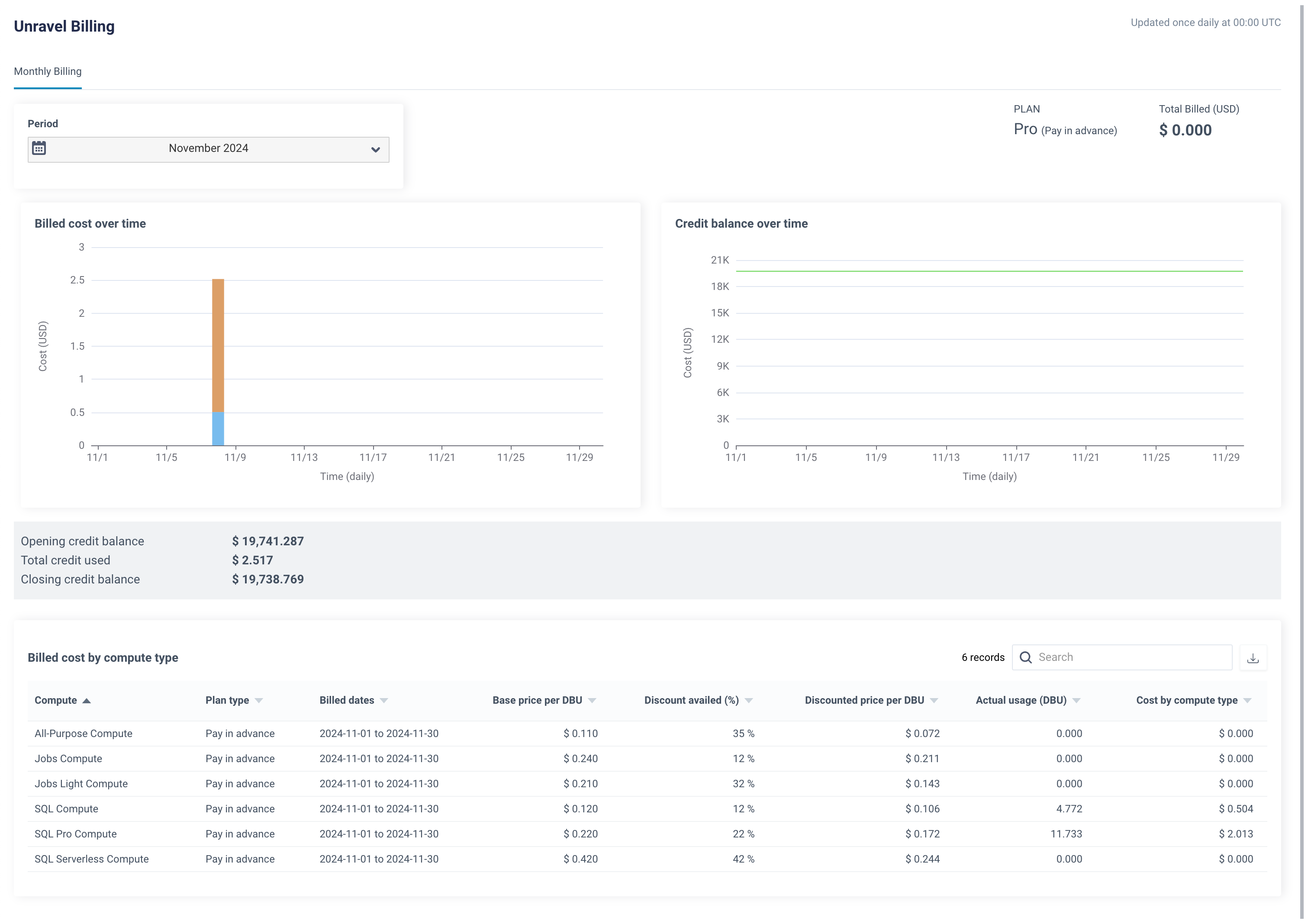Open Plan type column filter arrow

[259, 701]
